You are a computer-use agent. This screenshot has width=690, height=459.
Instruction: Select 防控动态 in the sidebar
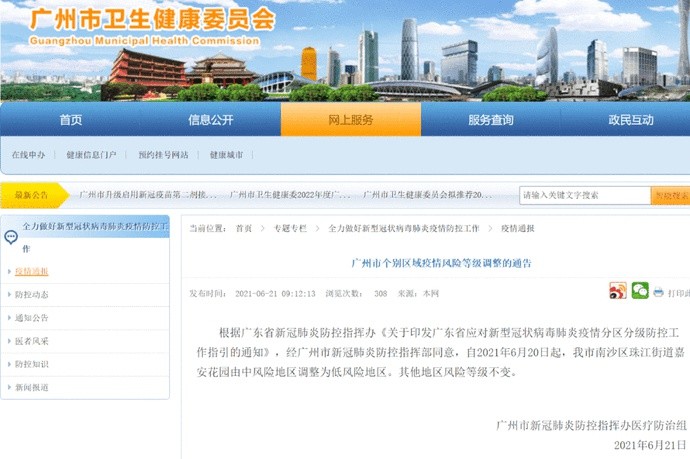point(31,294)
